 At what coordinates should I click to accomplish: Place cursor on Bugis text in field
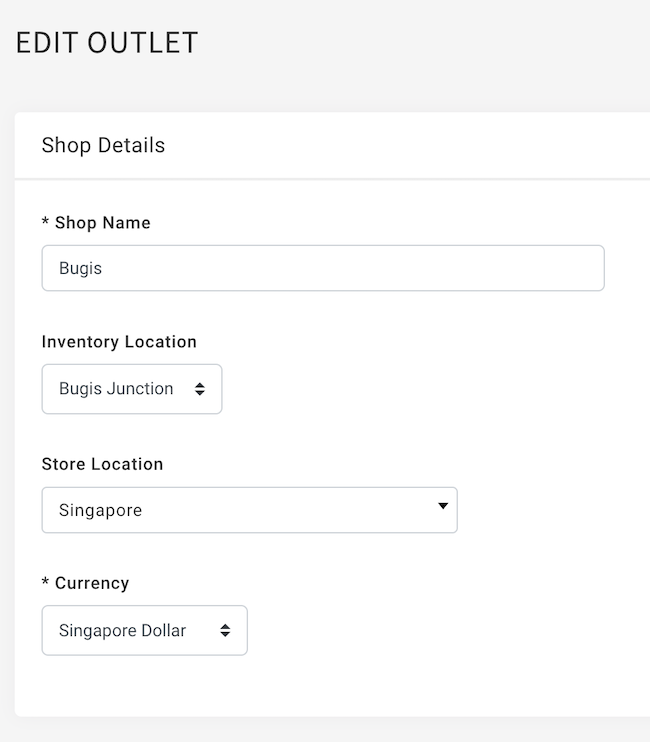click(80, 268)
